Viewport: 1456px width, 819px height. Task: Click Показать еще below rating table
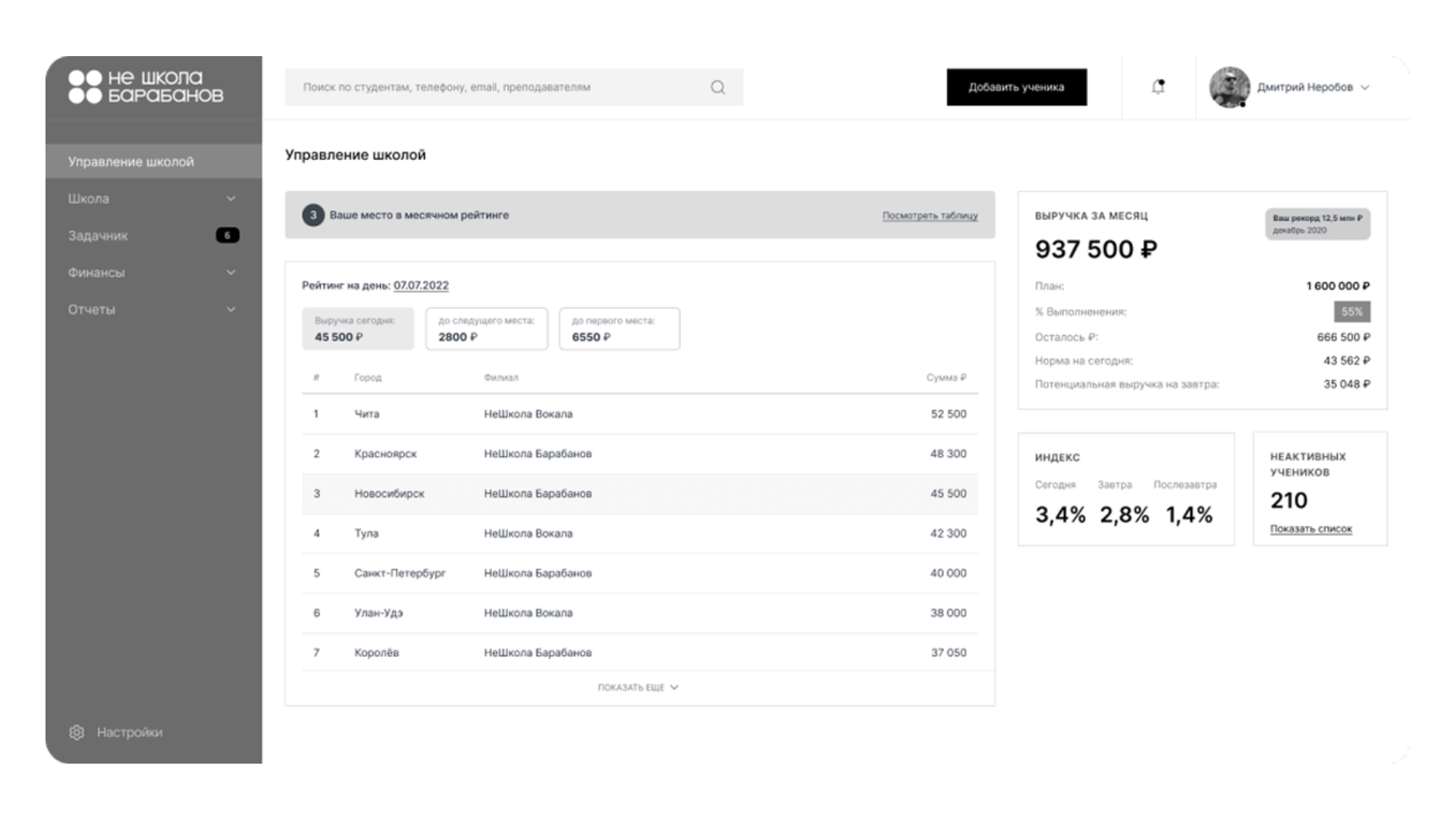pyautogui.click(x=638, y=688)
